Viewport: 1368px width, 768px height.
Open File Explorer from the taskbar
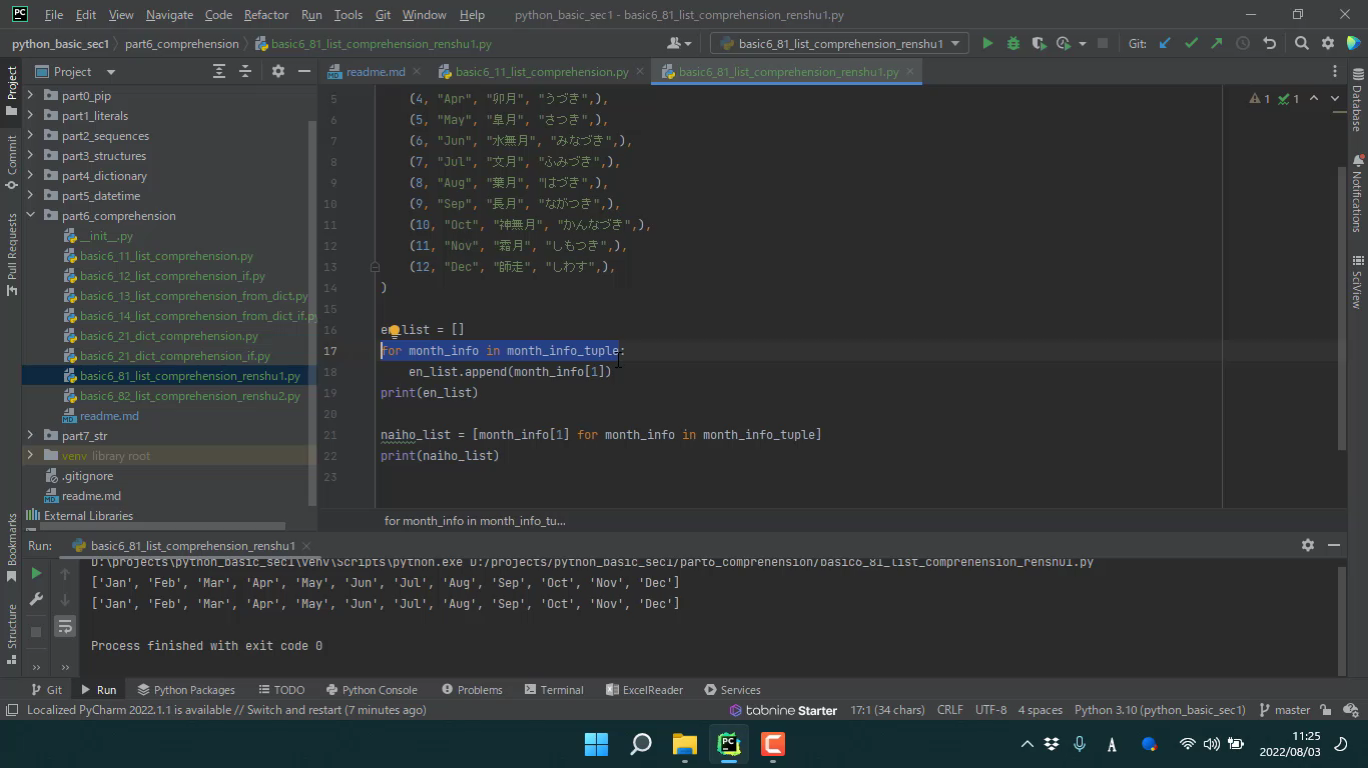(x=684, y=744)
